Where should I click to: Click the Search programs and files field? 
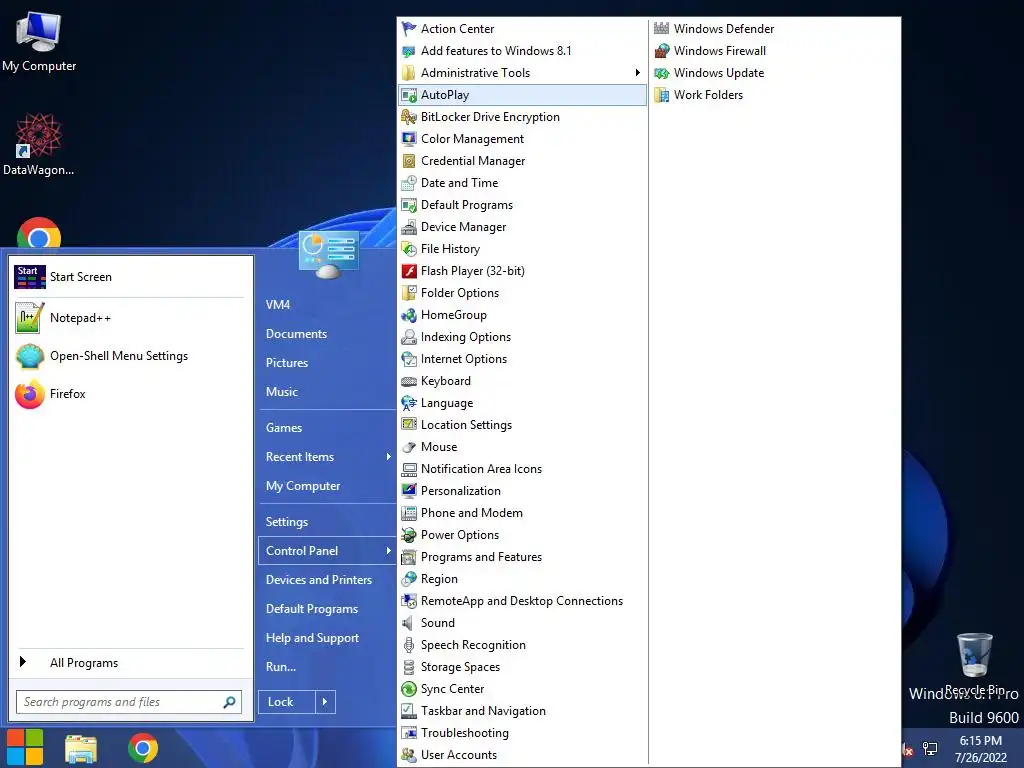(x=129, y=702)
